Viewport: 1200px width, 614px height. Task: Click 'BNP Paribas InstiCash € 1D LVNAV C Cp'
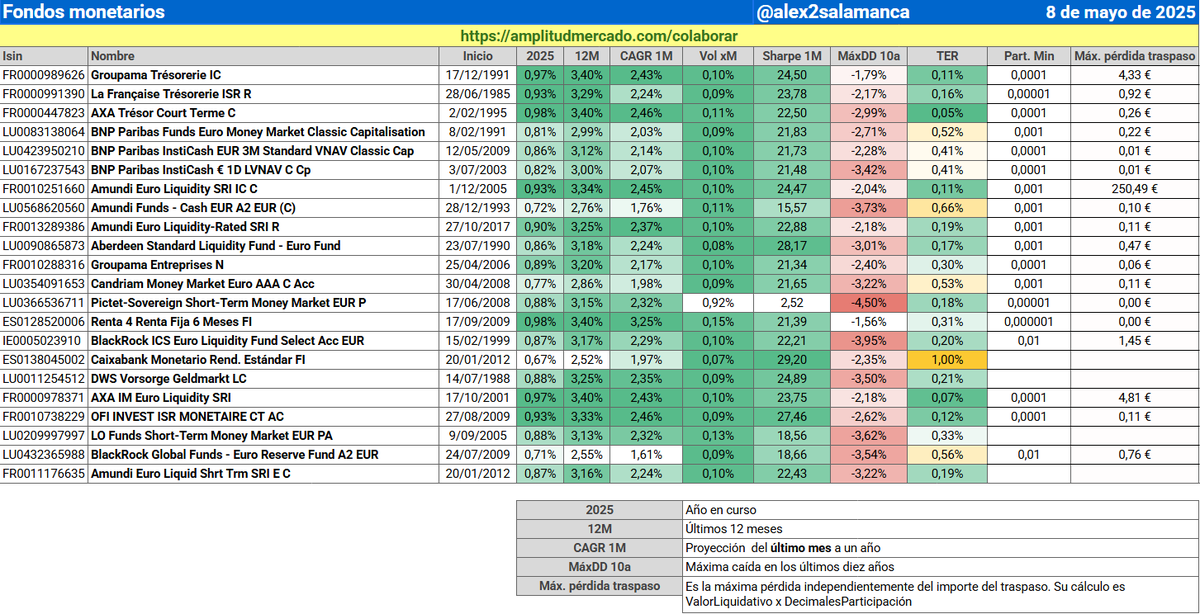click(200, 170)
